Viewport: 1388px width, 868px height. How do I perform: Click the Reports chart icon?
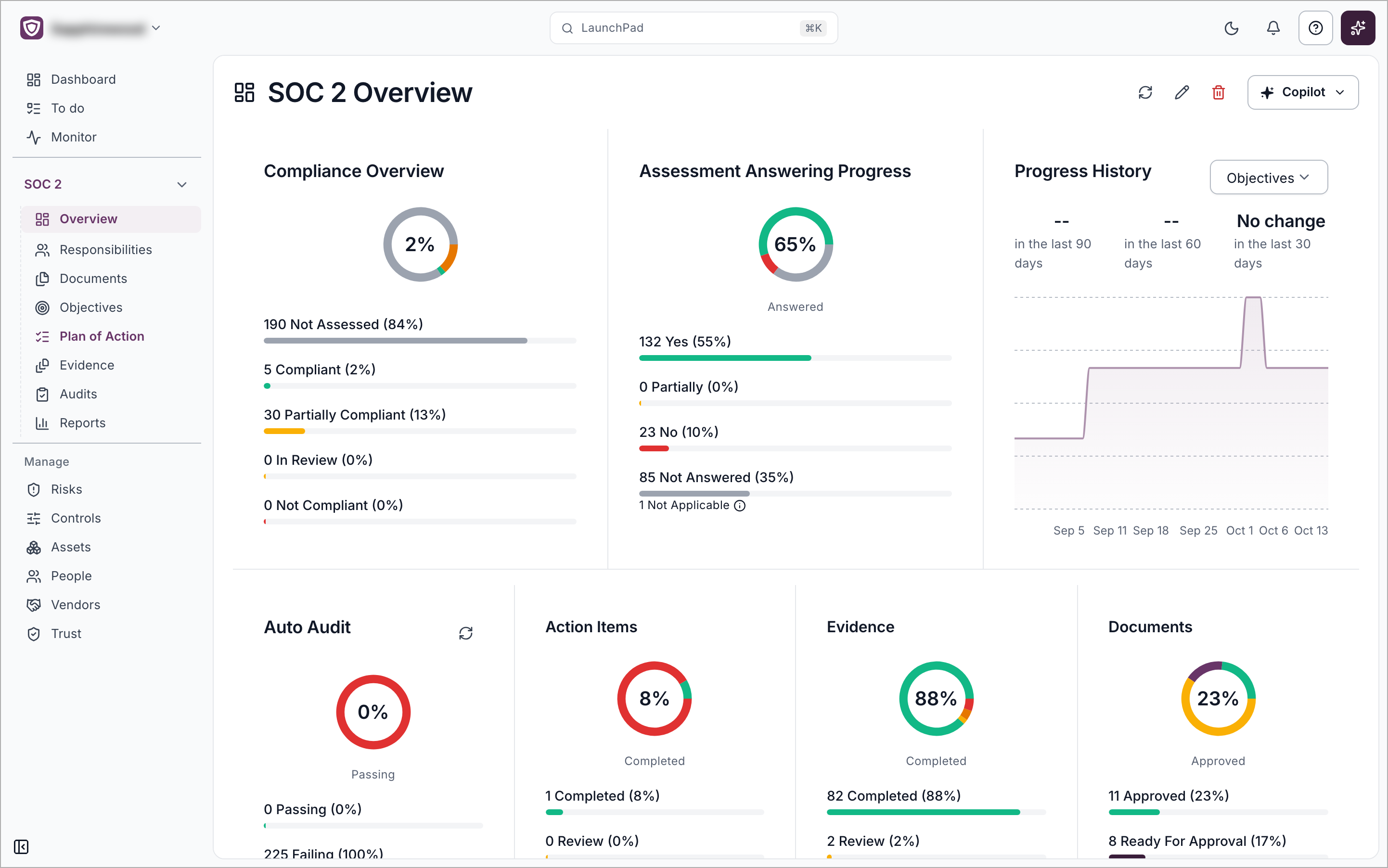(x=42, y=423)
